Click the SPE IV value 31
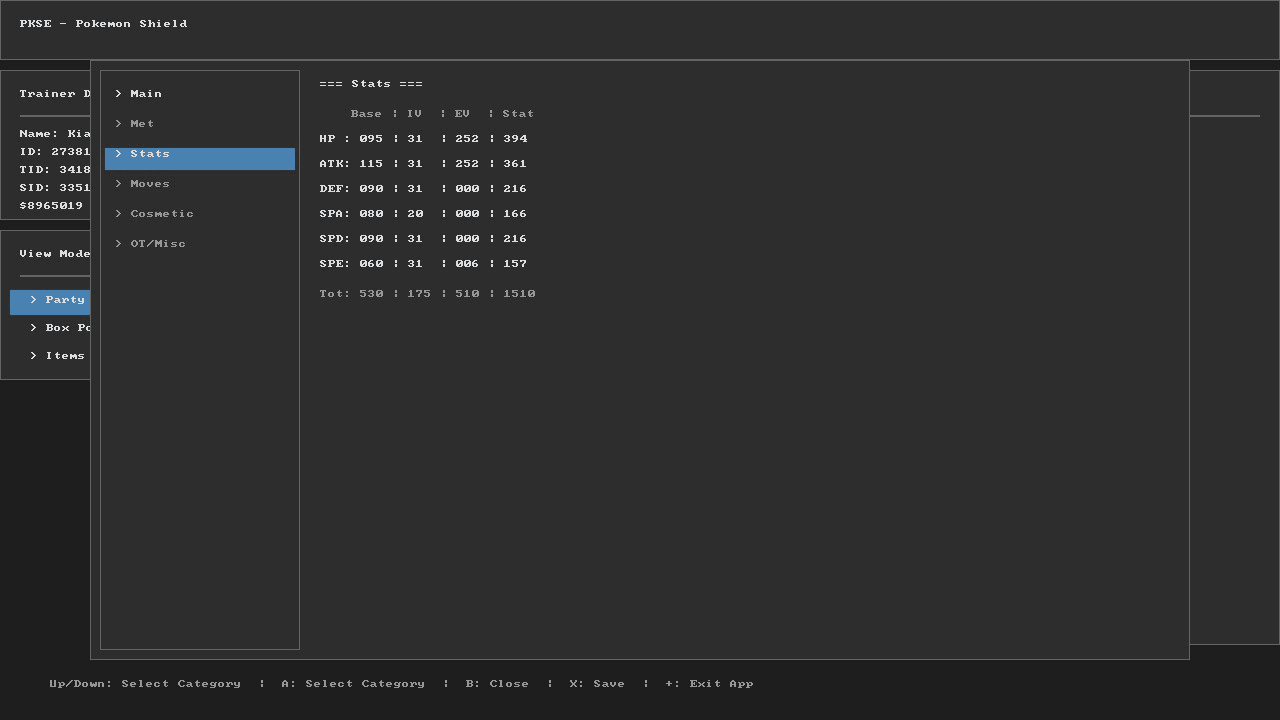 pyautogui.click(x=415, y=264)
